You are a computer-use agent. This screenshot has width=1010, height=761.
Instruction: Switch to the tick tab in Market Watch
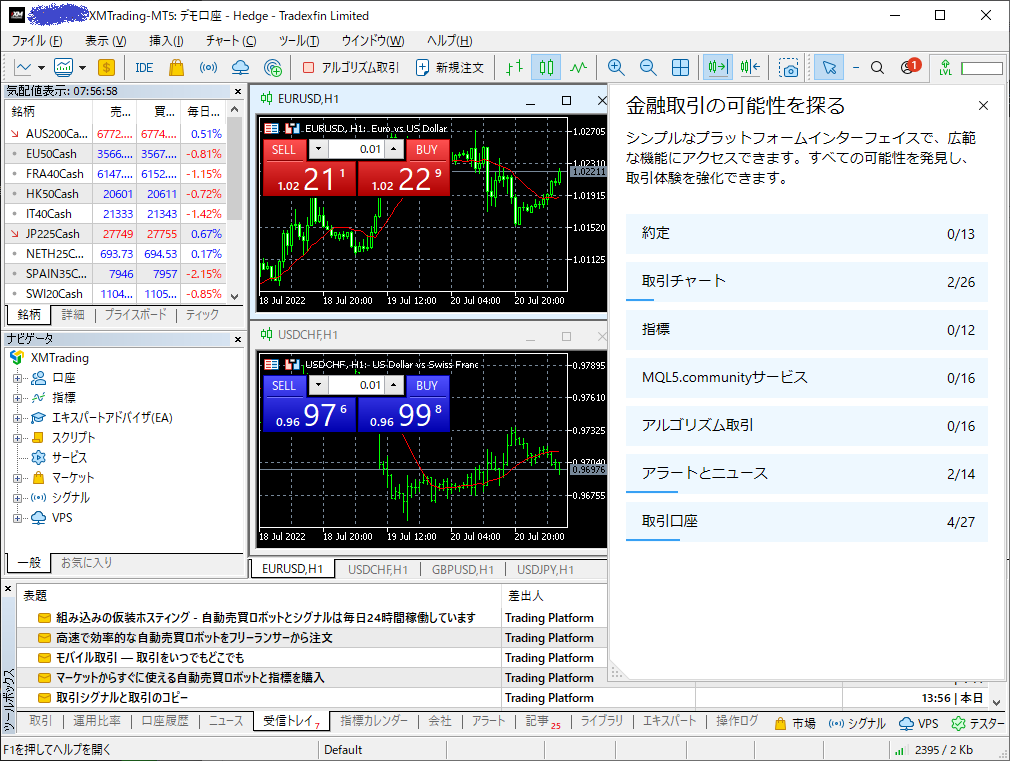click(202, 314)
